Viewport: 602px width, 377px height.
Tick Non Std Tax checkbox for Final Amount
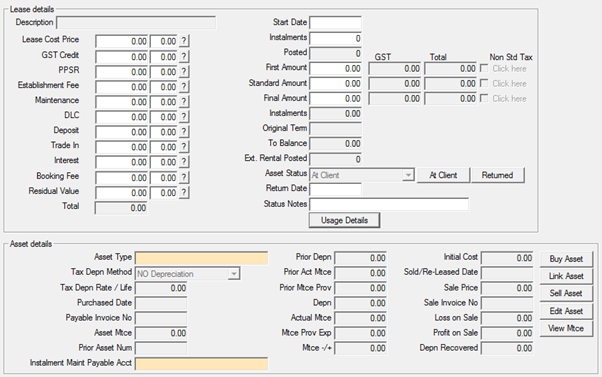point(484,98)
